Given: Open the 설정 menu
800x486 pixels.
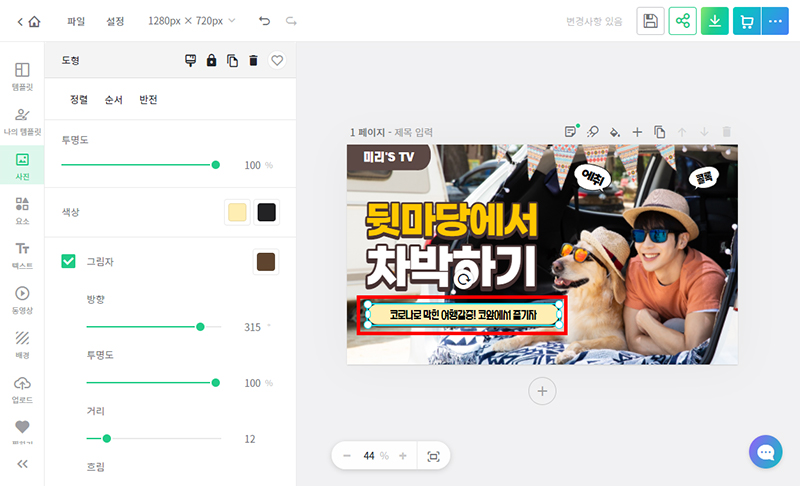Looking at the screenshot, I should [115, 21].
